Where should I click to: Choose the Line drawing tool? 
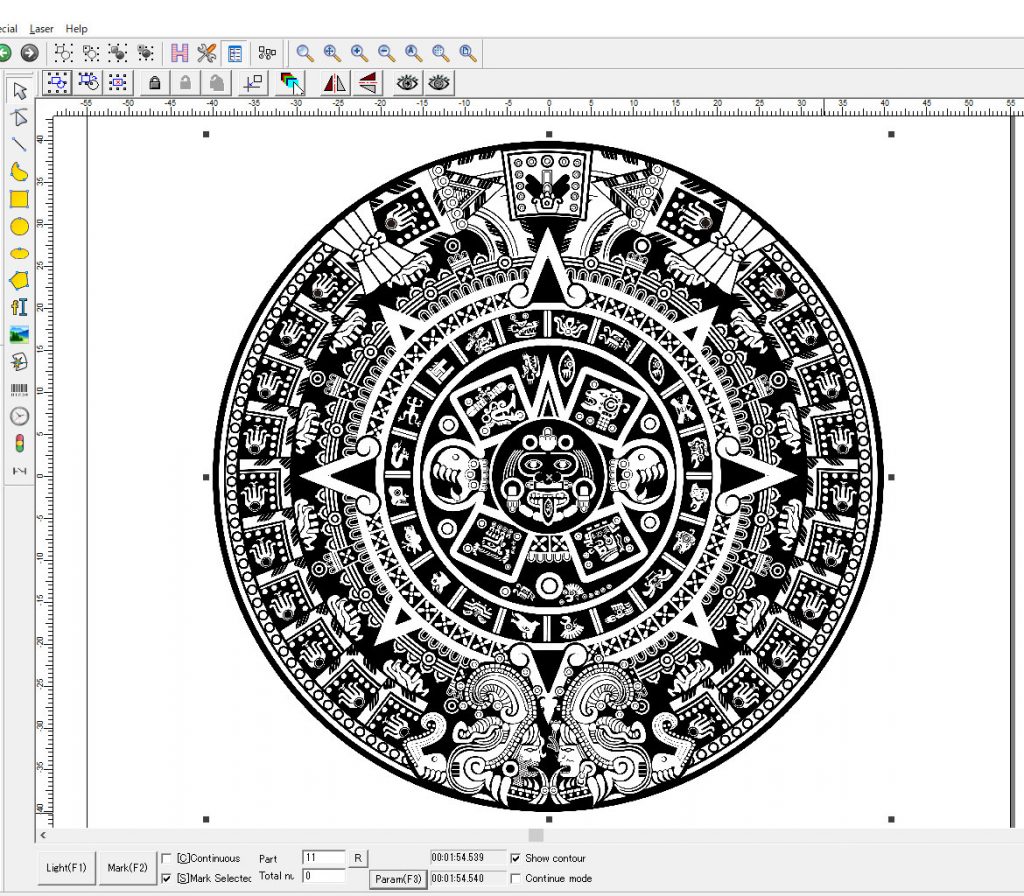pos(20,144)
